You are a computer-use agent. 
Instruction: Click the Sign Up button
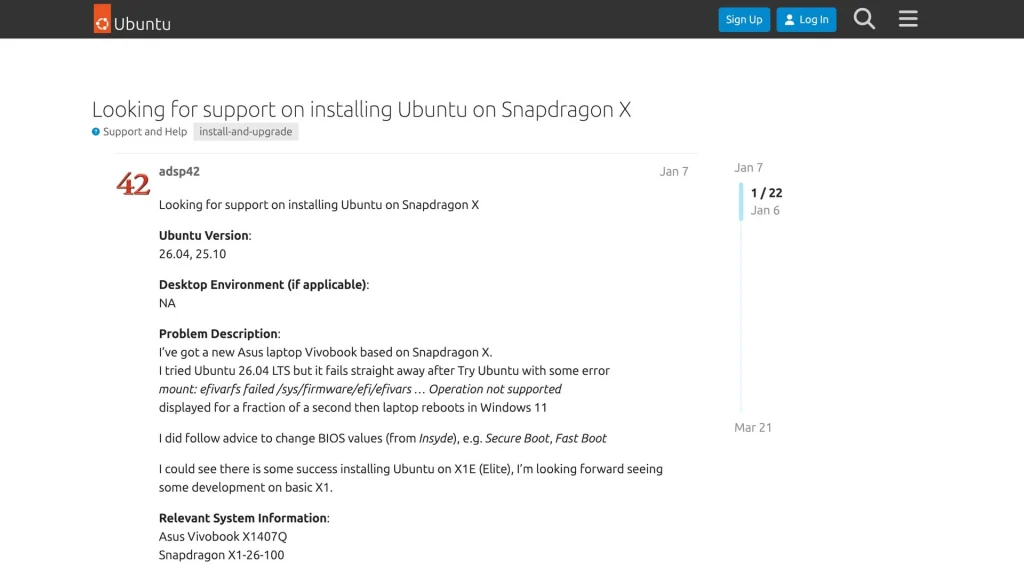744,20
